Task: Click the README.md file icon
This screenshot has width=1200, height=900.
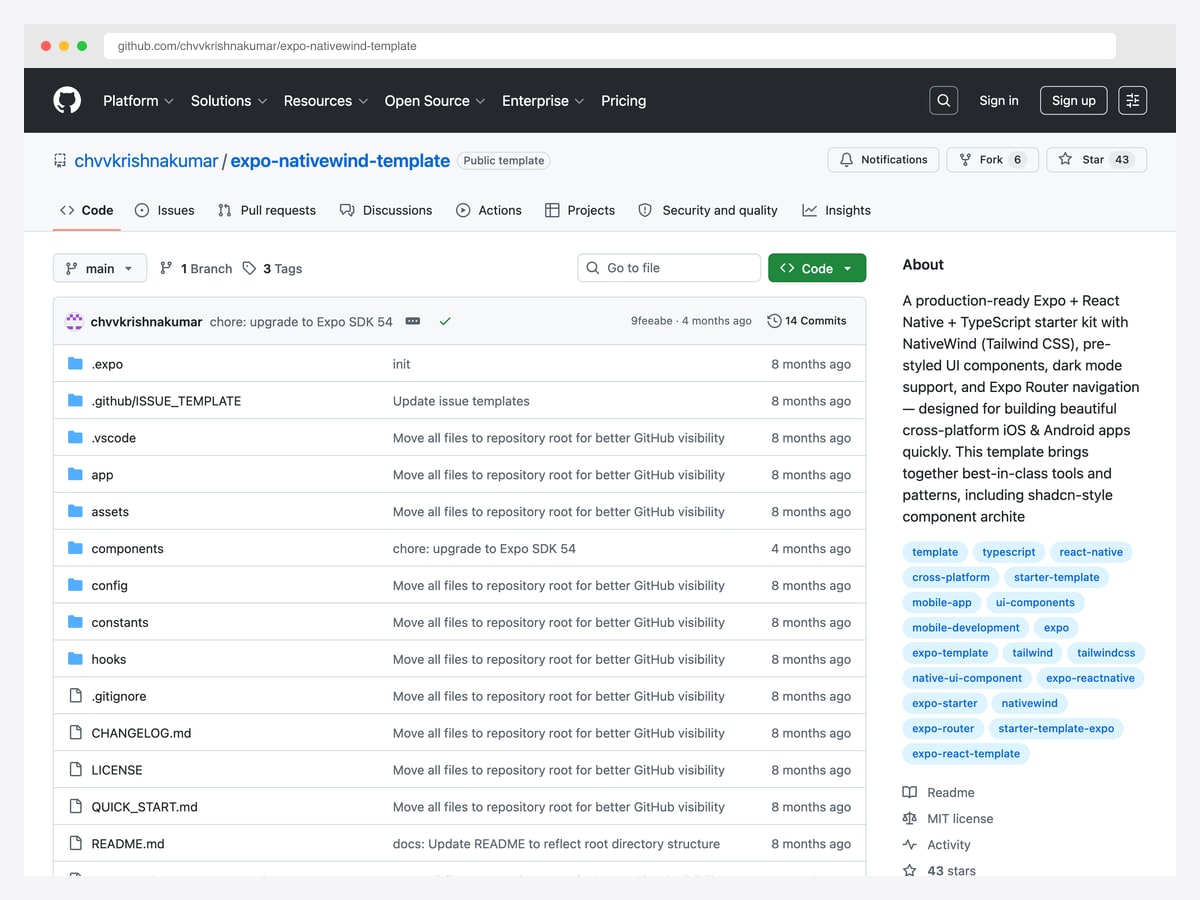Action: [x=75, y=844]
